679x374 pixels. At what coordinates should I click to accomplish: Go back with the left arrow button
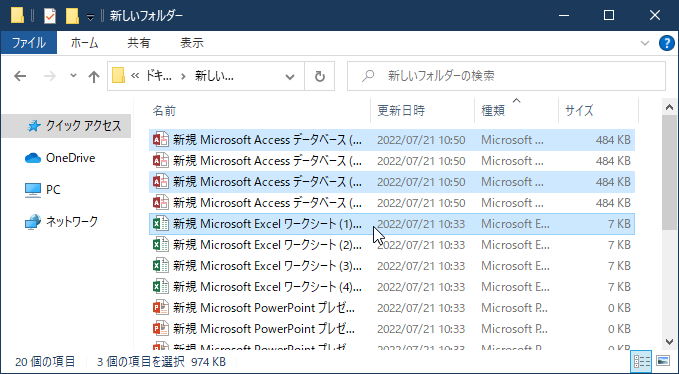(20, 77)
